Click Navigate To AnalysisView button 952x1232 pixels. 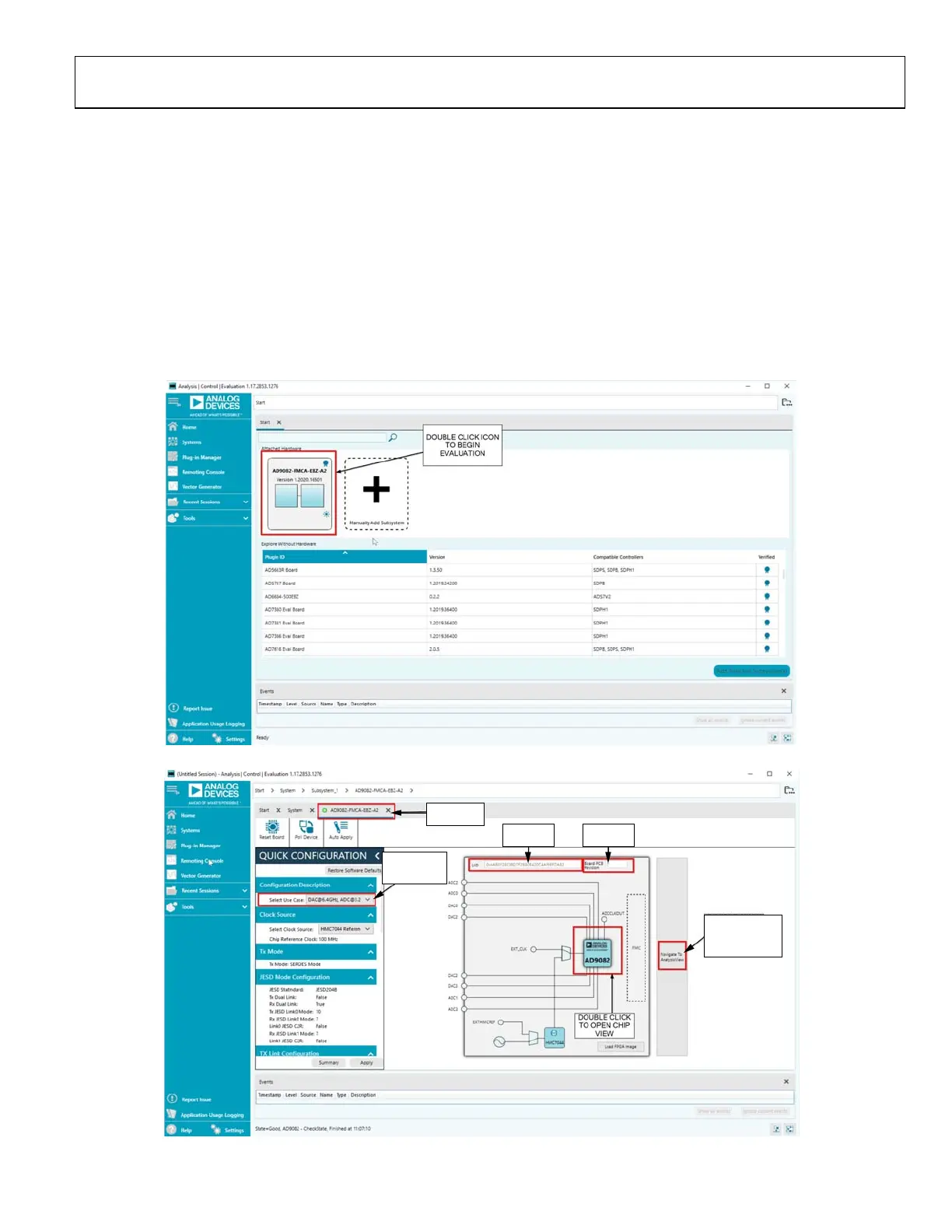(x=672, y=955)
